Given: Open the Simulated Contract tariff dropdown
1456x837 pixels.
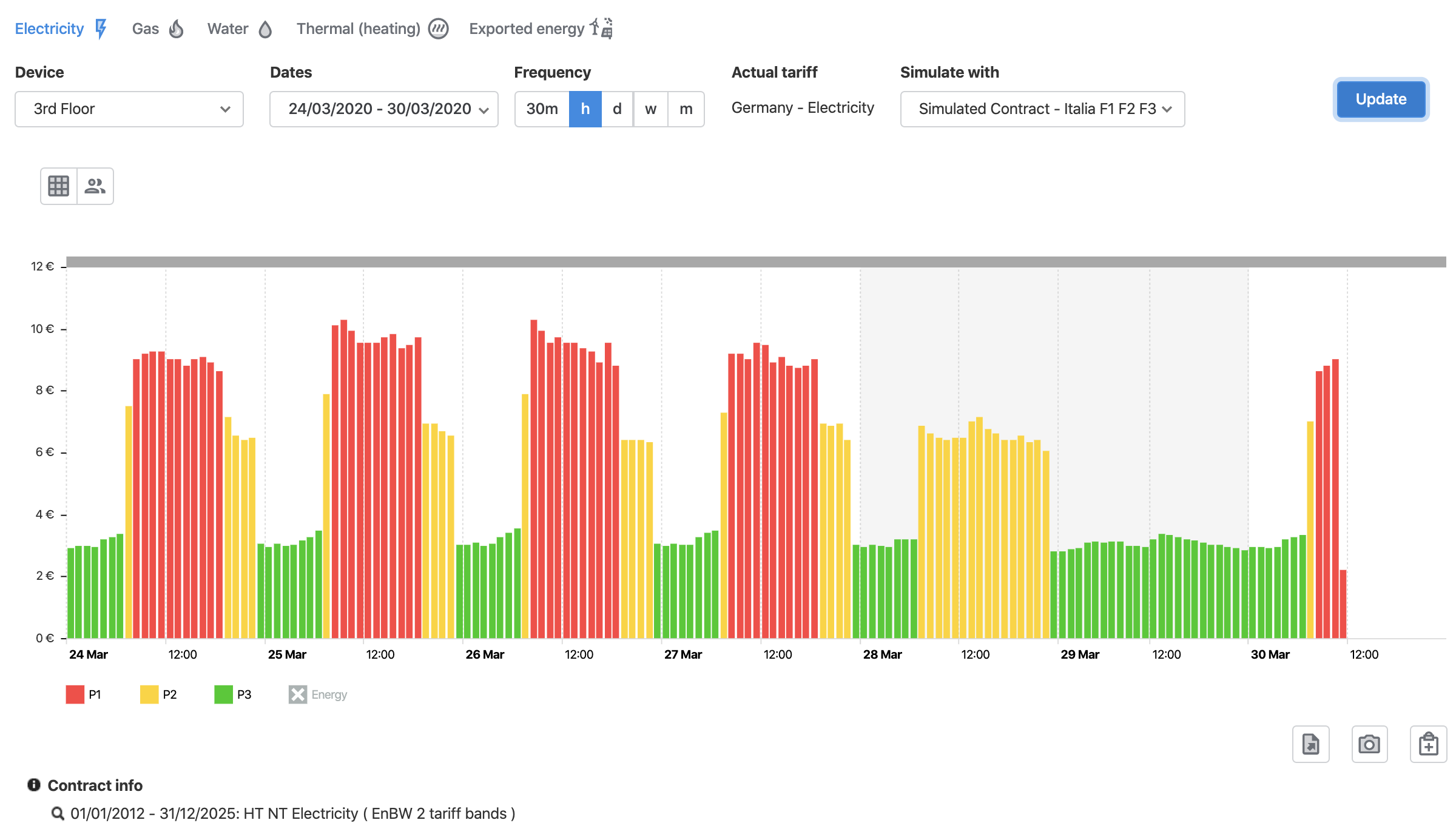Looking at the screenshot, I should pyautogui.click(x=1042, y=109).
